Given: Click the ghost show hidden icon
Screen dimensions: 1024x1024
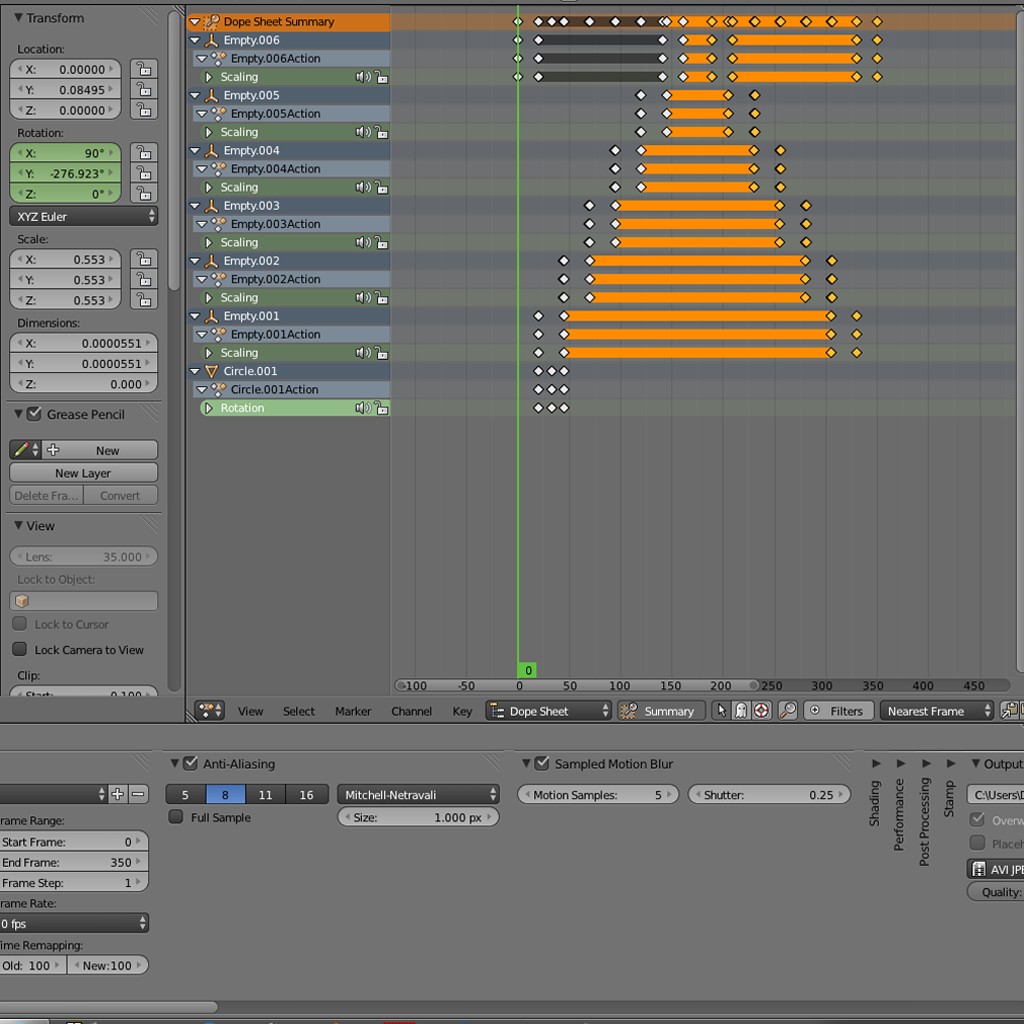Looking at the screenshot, I should pos(740,711).
